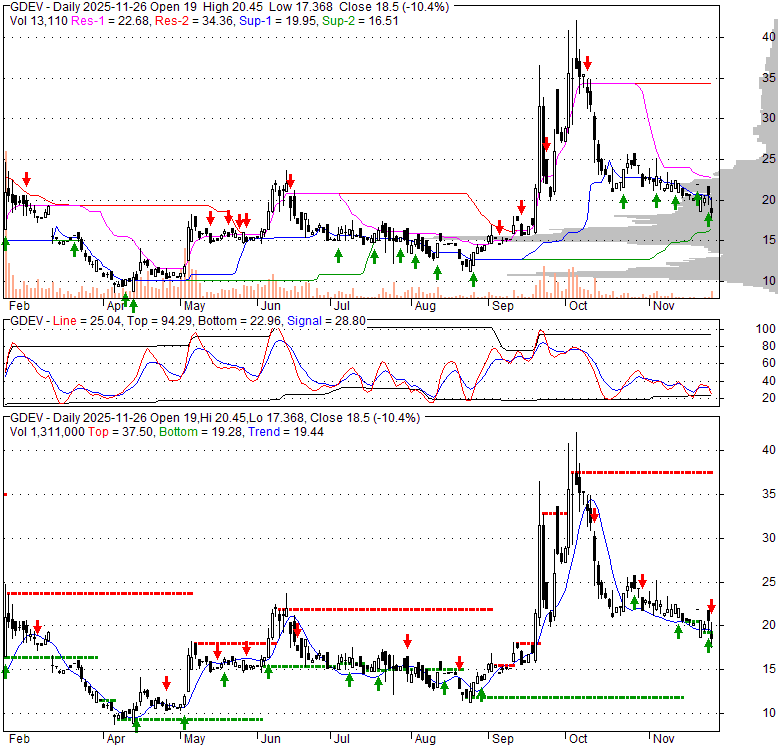This screenshot has height=745, width=780.
Task: Click the red down arrow at June peak, top chart
Action: [x=291, y=181]
